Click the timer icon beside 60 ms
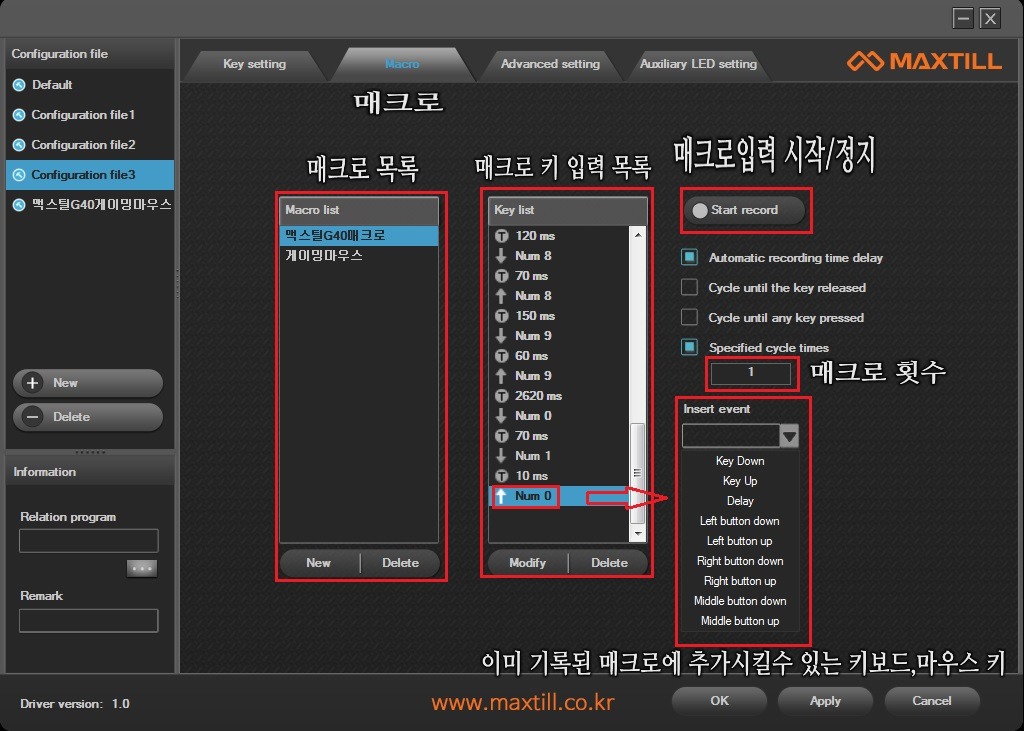Image resolution: width=1024 pixels, height=731 pixels. point(501,356)
